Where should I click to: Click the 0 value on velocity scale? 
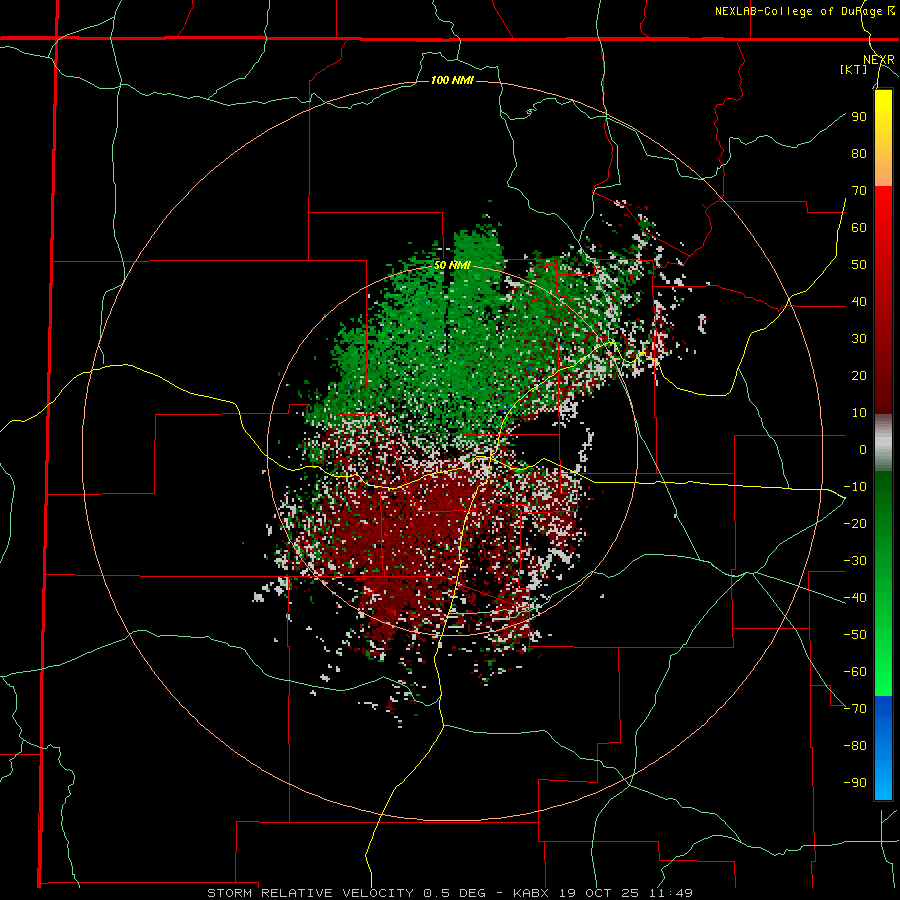pos(863,449)
